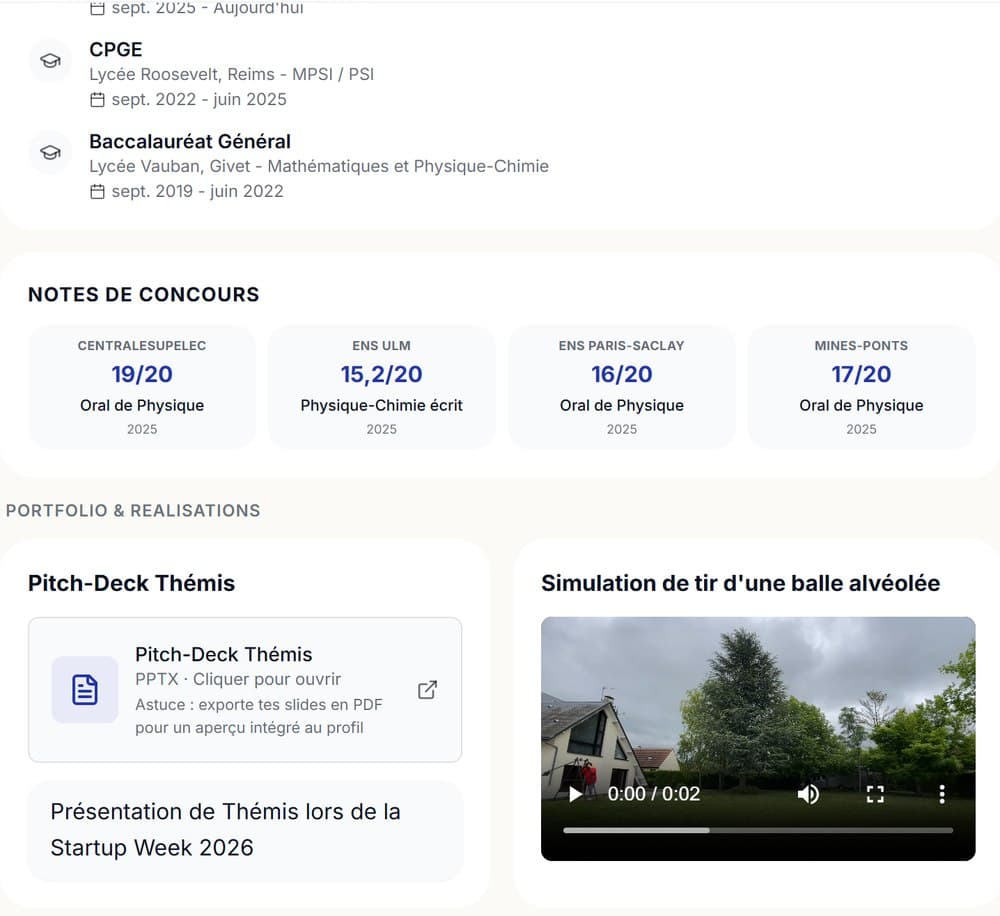
Task: Open the Pitch-Deck Thémis external link icon
Action: pyautogui.click(x=427, y=690)
